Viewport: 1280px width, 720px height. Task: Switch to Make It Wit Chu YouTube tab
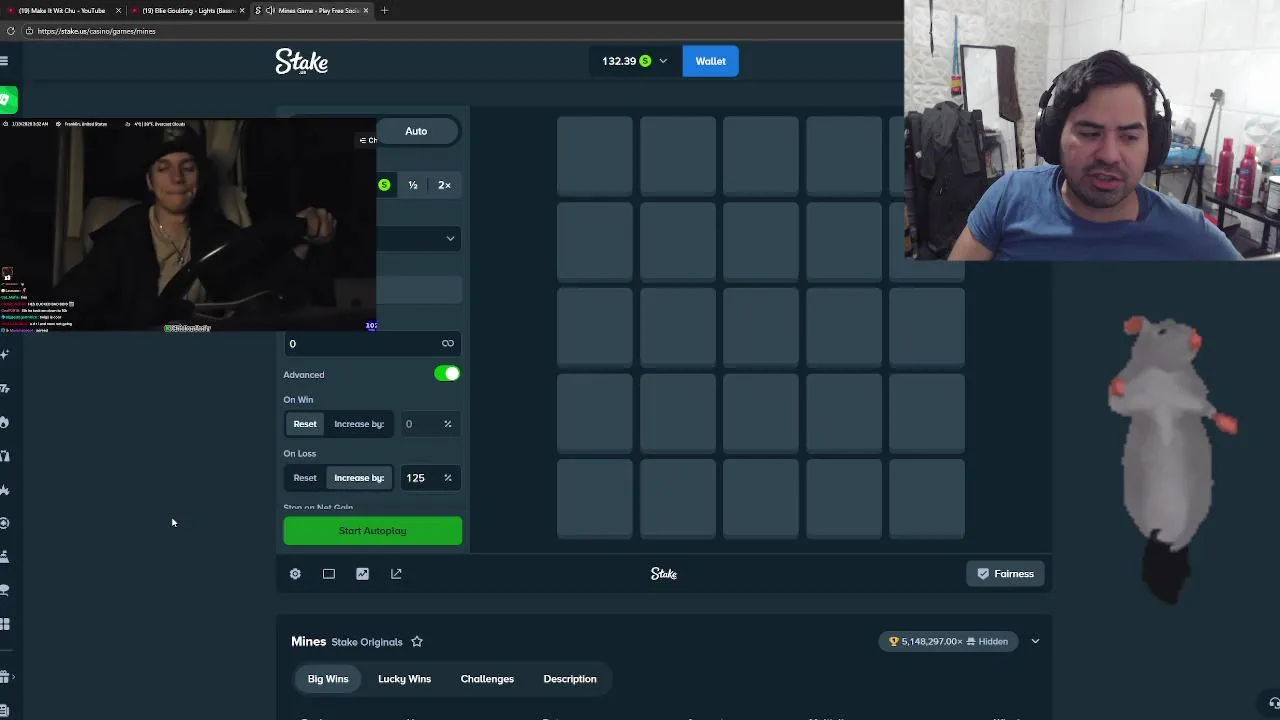pos(62,10)
